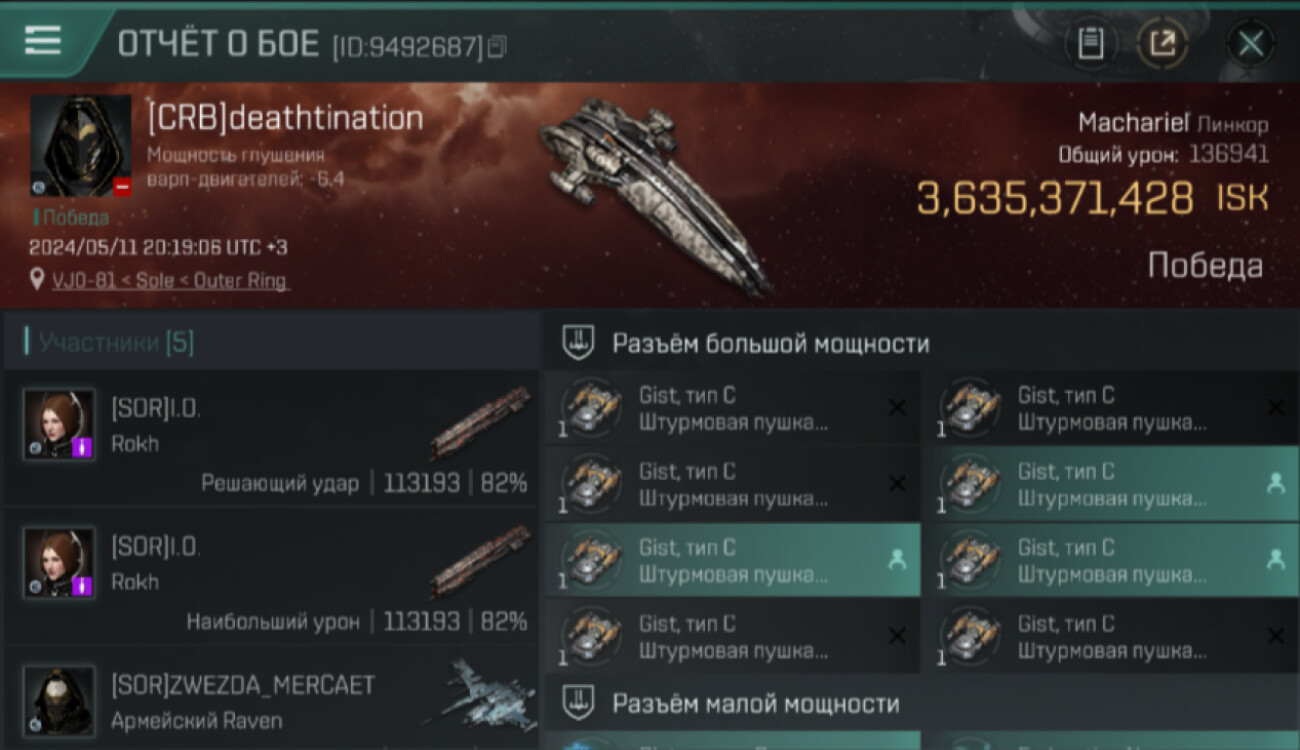Toggle the highlighted left-column Gist cannon entry

coord(732,560)
